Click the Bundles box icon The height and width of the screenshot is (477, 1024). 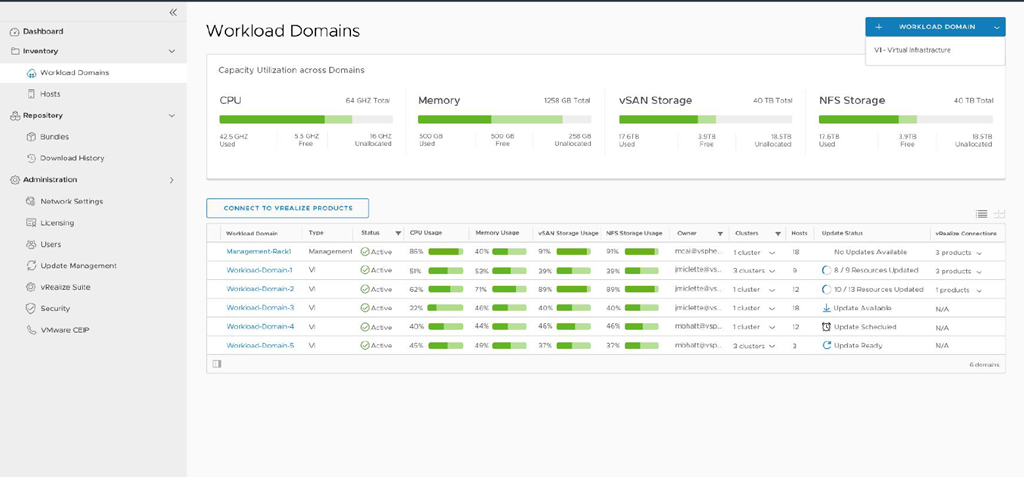pos(32,136)
